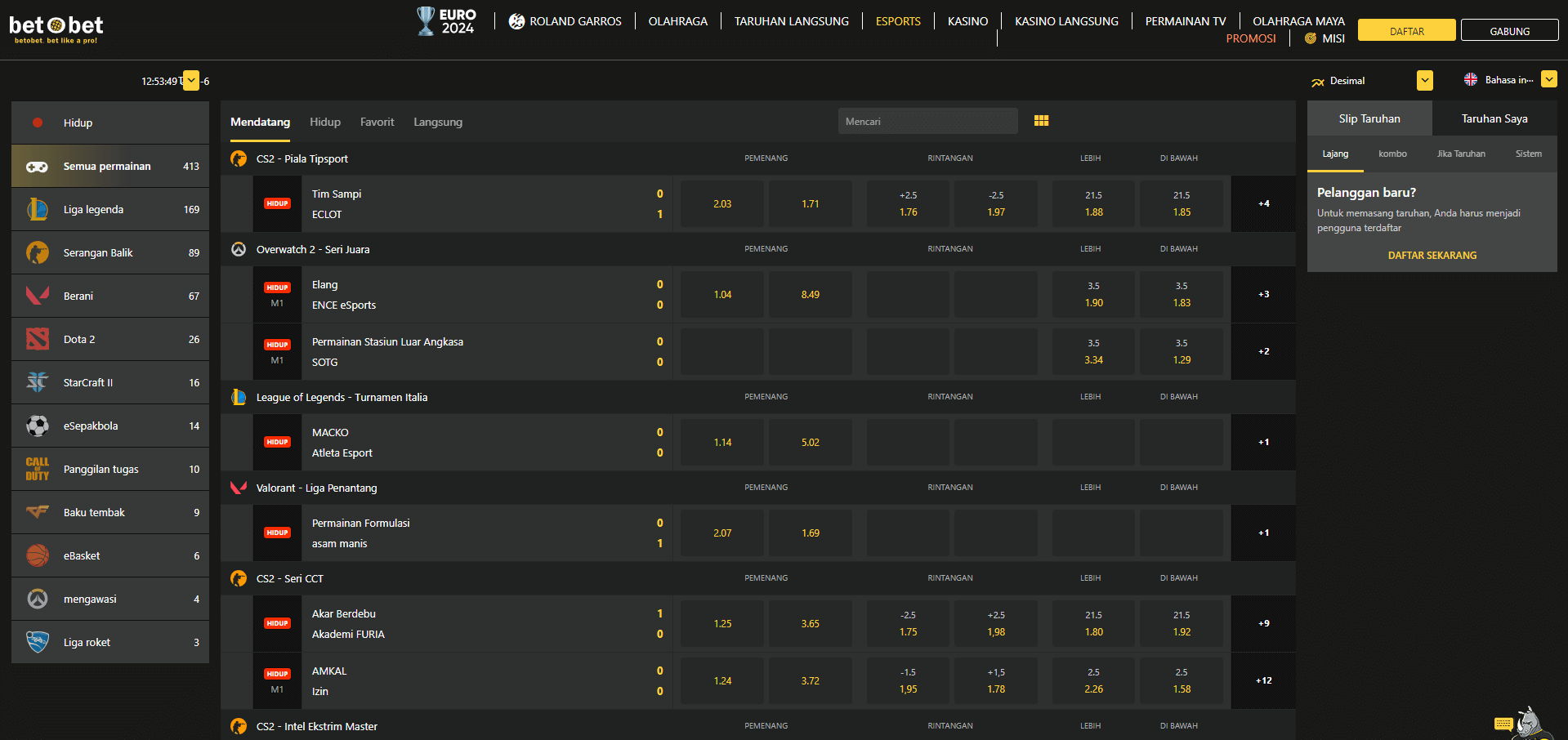Image resolution: width=1568 pixels, height=740 pixels.
Task: Select odds 8.49 for ENCE eSports
Action: [x=810, y=294]
